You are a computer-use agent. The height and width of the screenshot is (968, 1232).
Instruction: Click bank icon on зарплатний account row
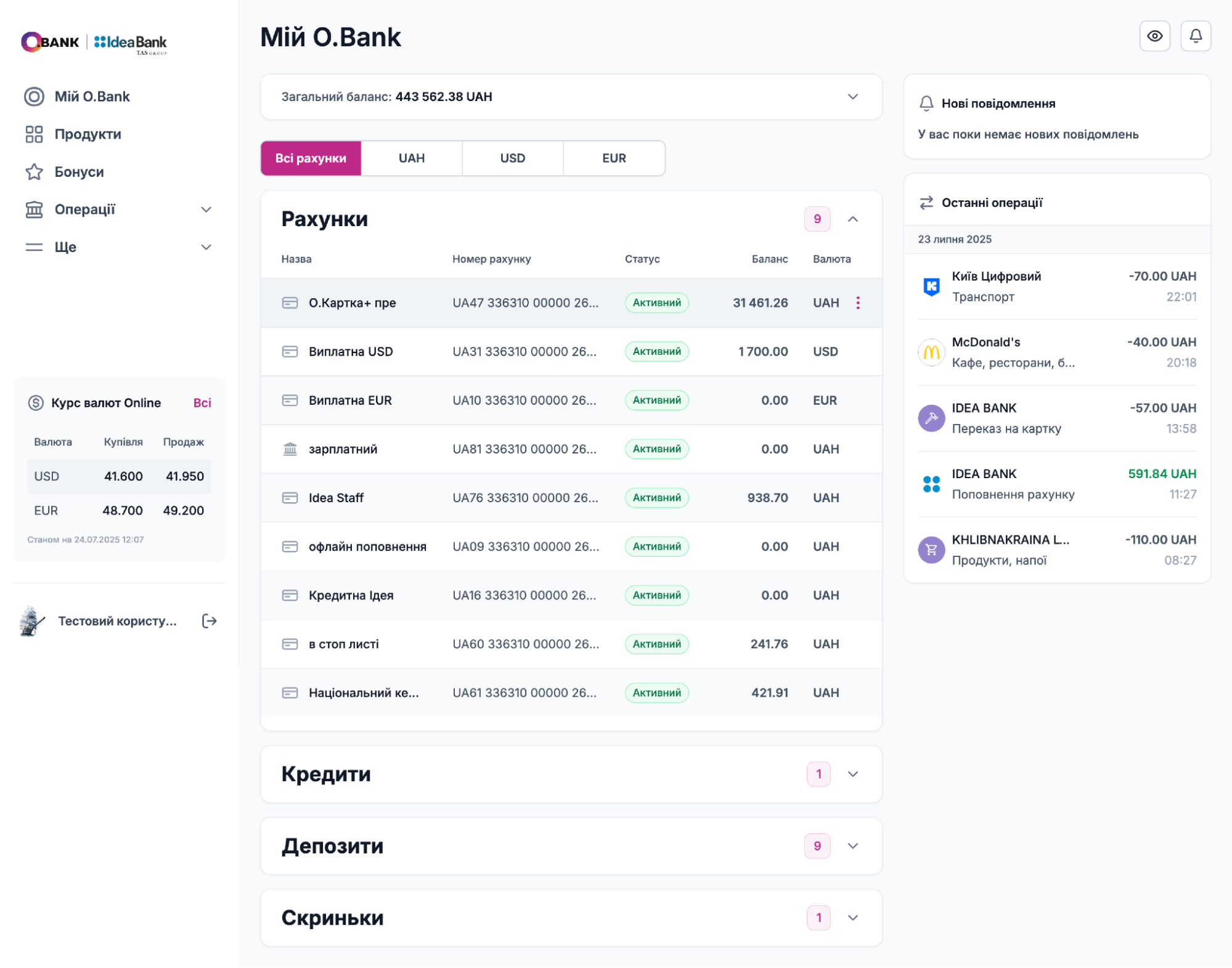(x=290, y=449)
